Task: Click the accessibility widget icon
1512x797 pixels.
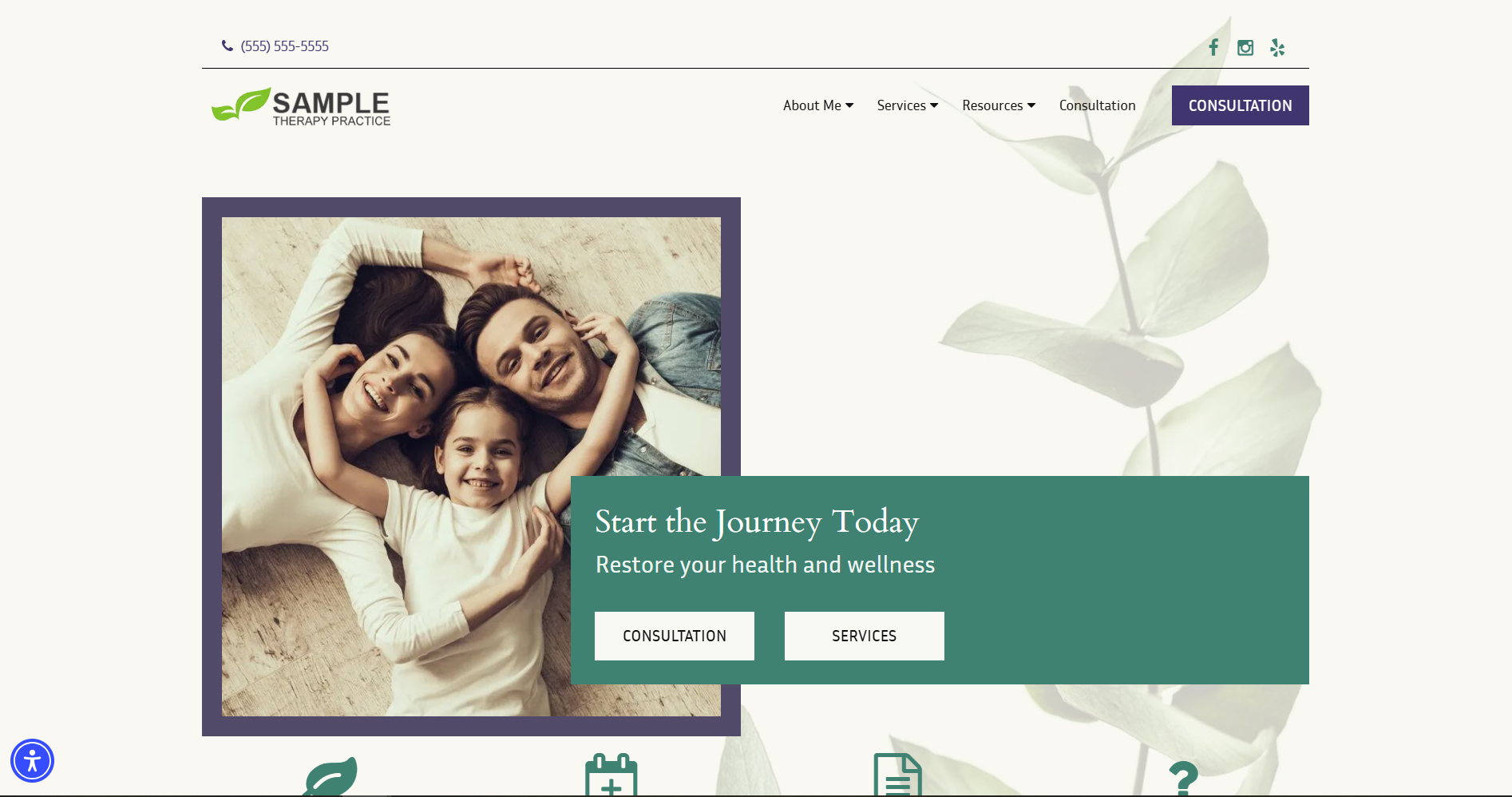Action: 32,760
